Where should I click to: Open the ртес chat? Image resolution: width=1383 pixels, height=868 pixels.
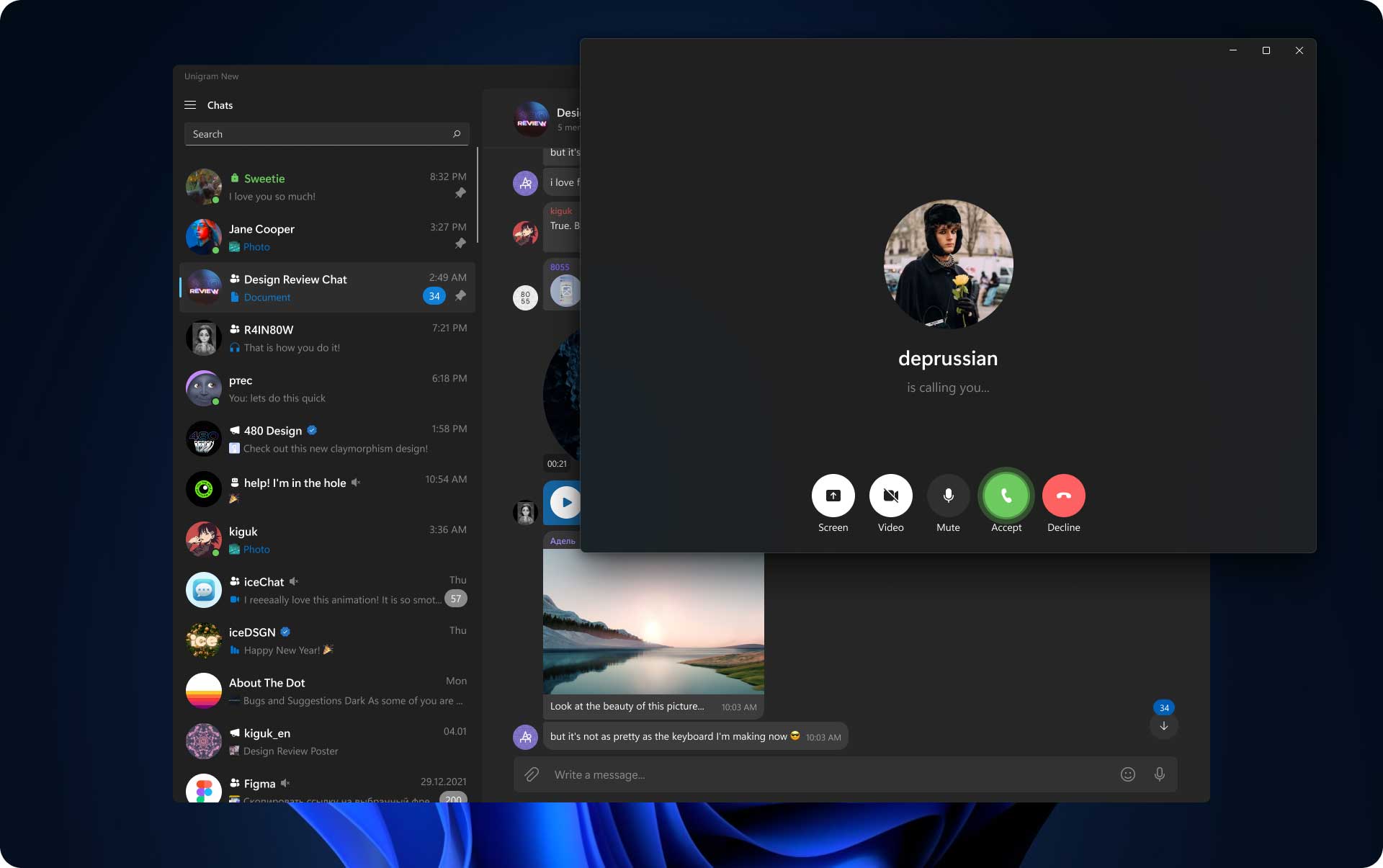327,388
